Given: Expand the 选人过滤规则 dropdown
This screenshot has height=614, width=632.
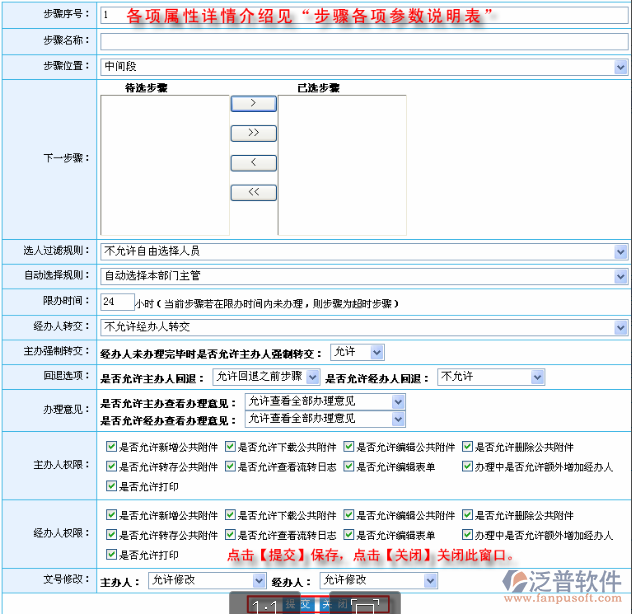Looking at the screenshot, I should point(364,251).
